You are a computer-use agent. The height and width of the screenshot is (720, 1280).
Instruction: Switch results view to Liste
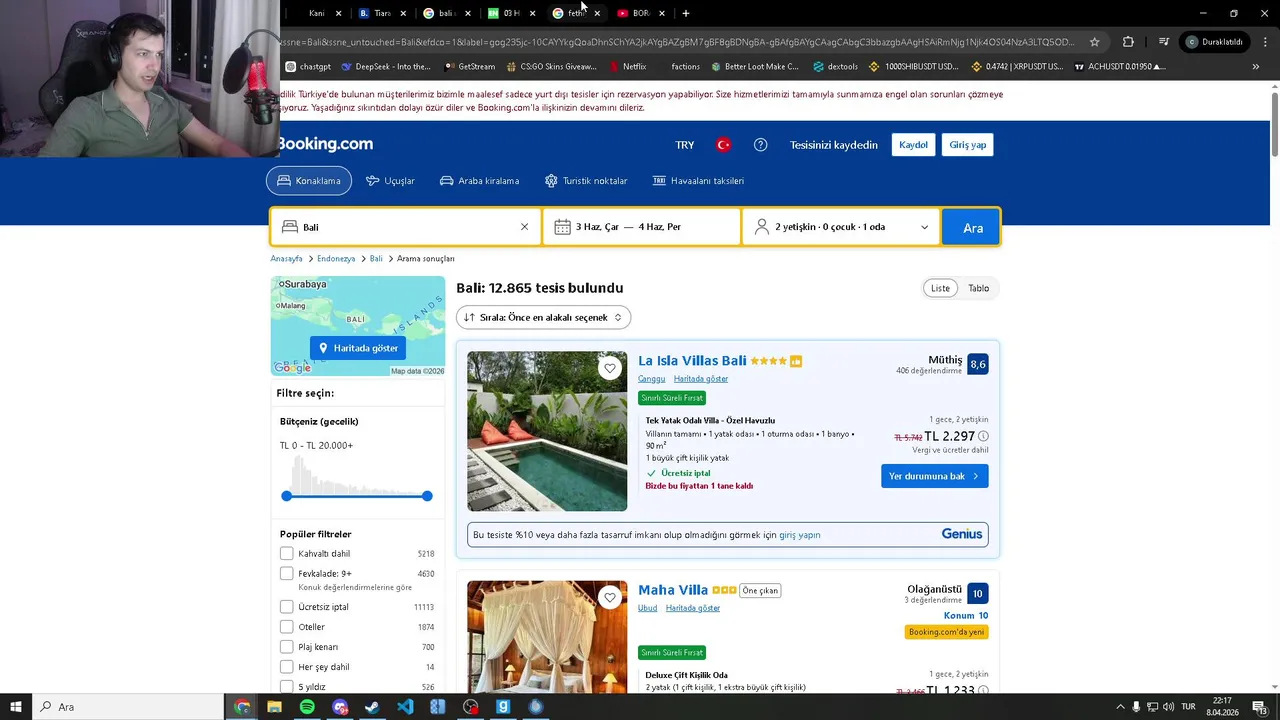[940, 288]
